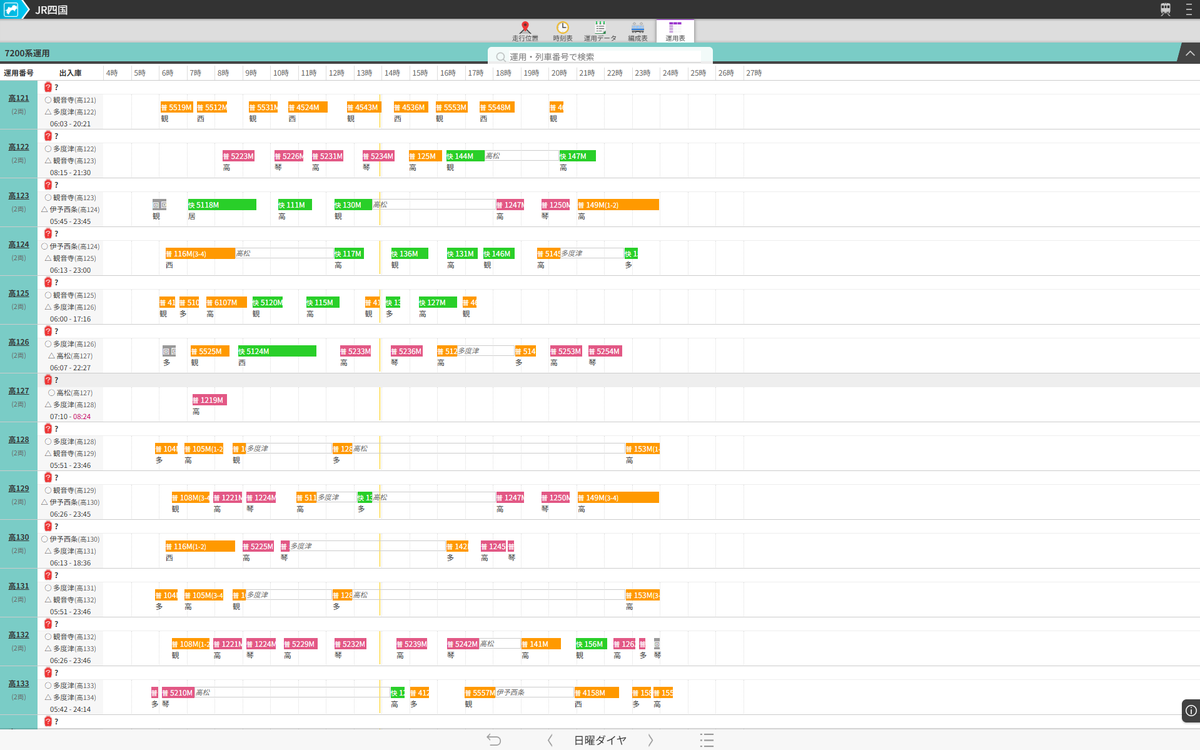The image size is (1200, 750).
Task: Open operation 高127 link
Action: [x=19, y=392]
